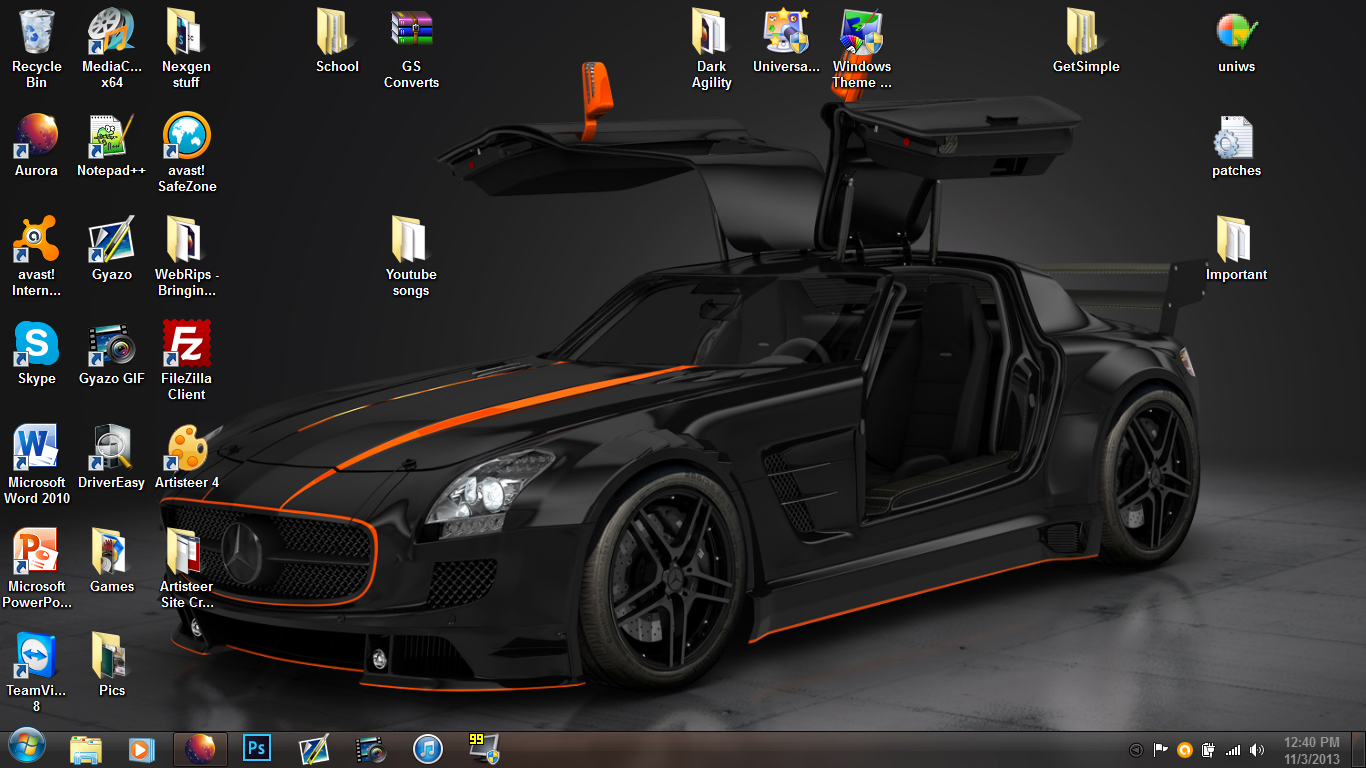Select the avast! SafeZone shortcut
This screenshot has width=1366, height=768.
pos(186,151)
